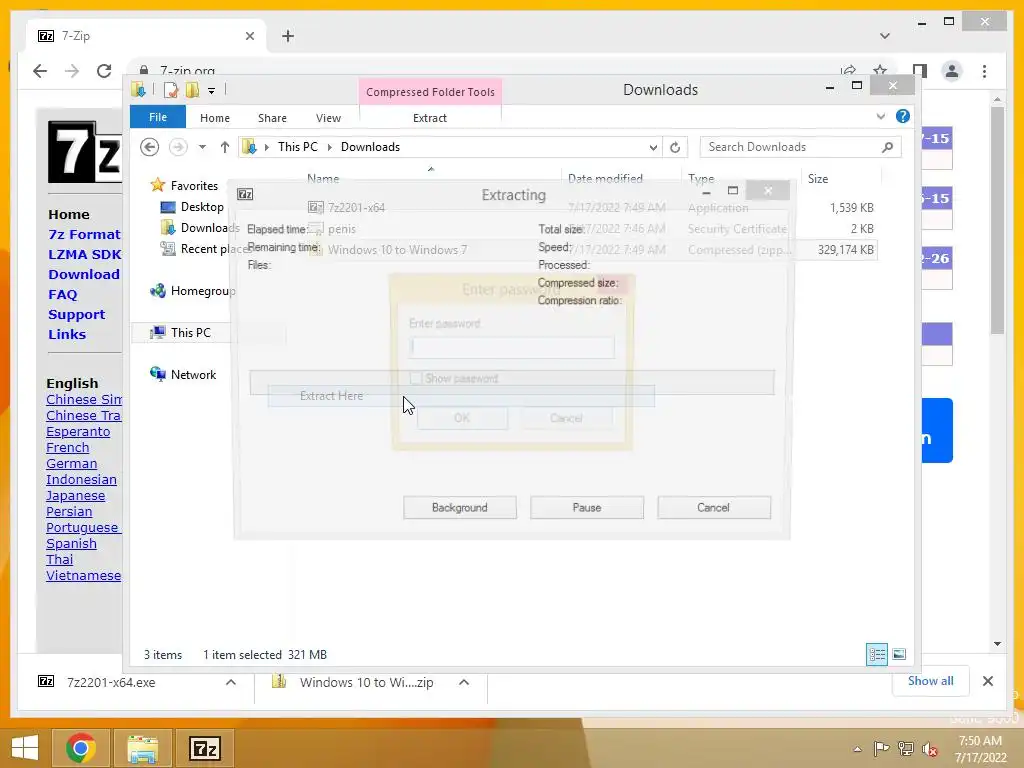This screenshot has height=768, width=1024.
Task: Open the Extract ribbon tab
Action: click(x=430, y=118)
